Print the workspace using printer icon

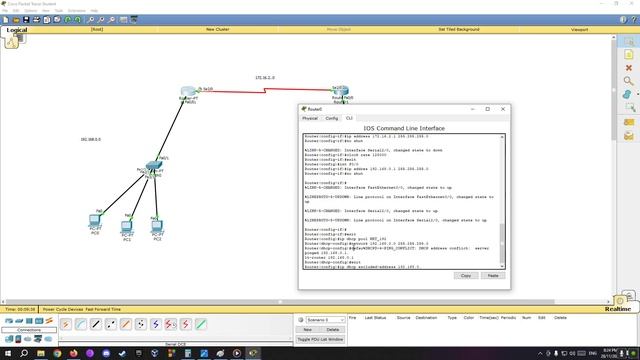point(36,20)
